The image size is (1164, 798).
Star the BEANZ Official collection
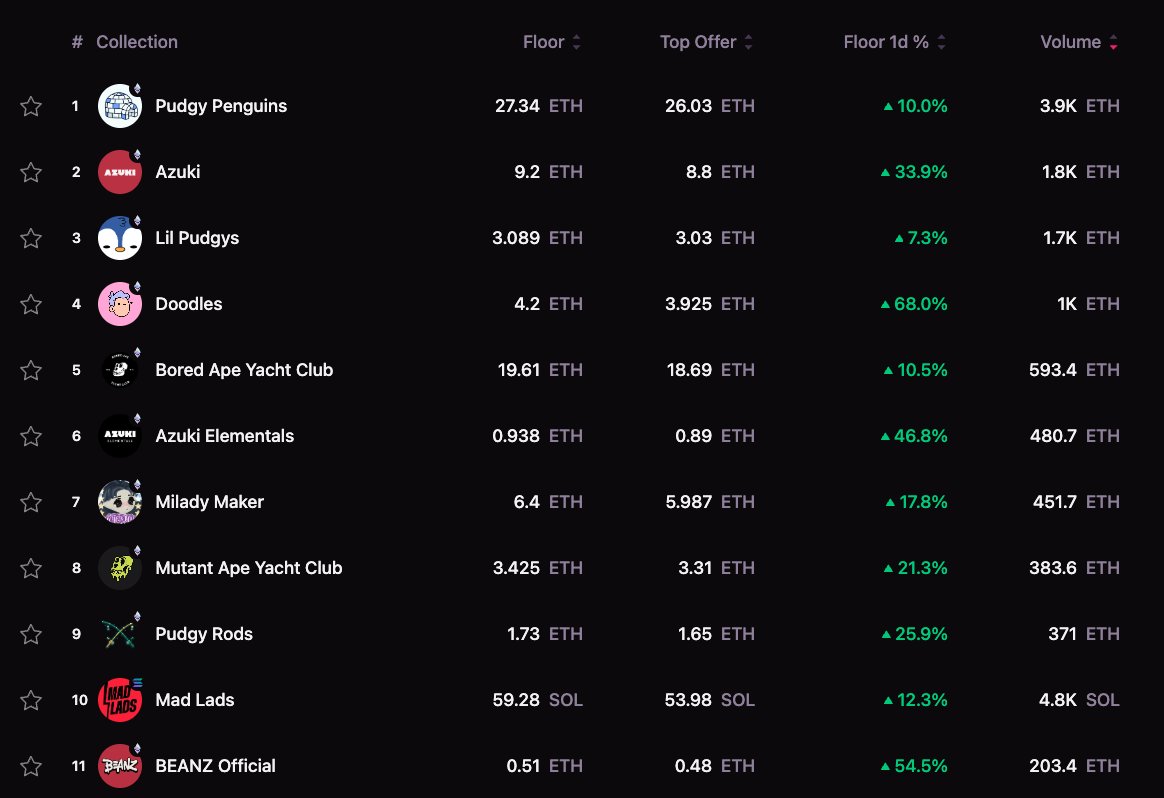pyautogui.click(x=31, y=766)
